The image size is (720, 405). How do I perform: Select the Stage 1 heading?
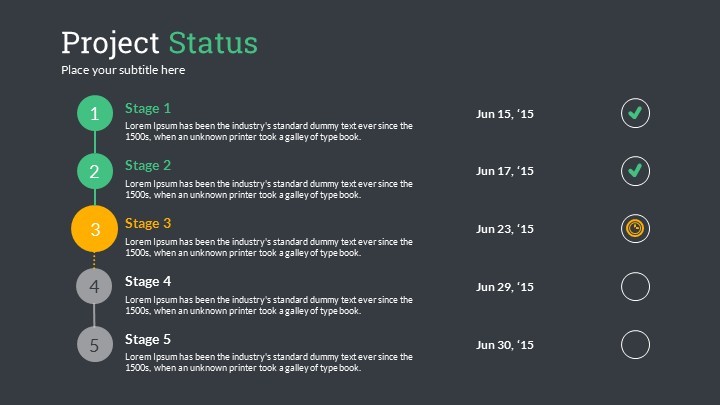point(148,107)
